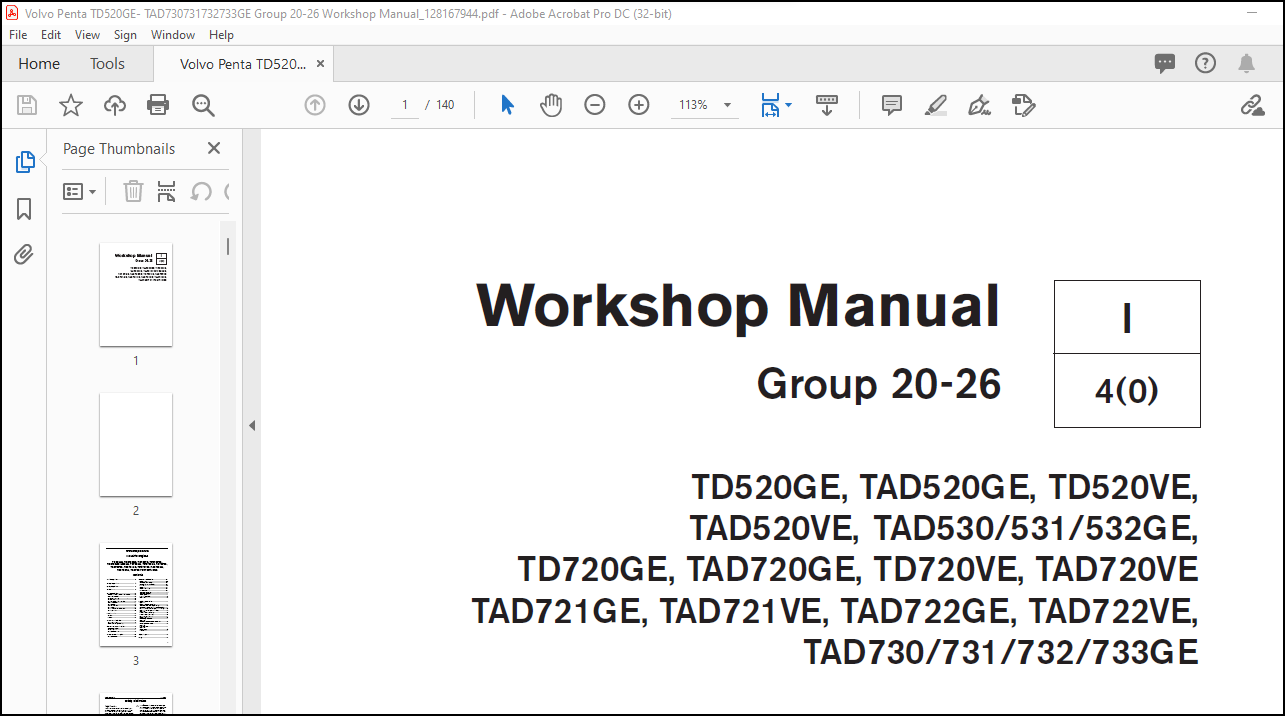Bookmark this file with the star icon
The width and height of the screenshot is (1285, 716).
pos(71,105)
